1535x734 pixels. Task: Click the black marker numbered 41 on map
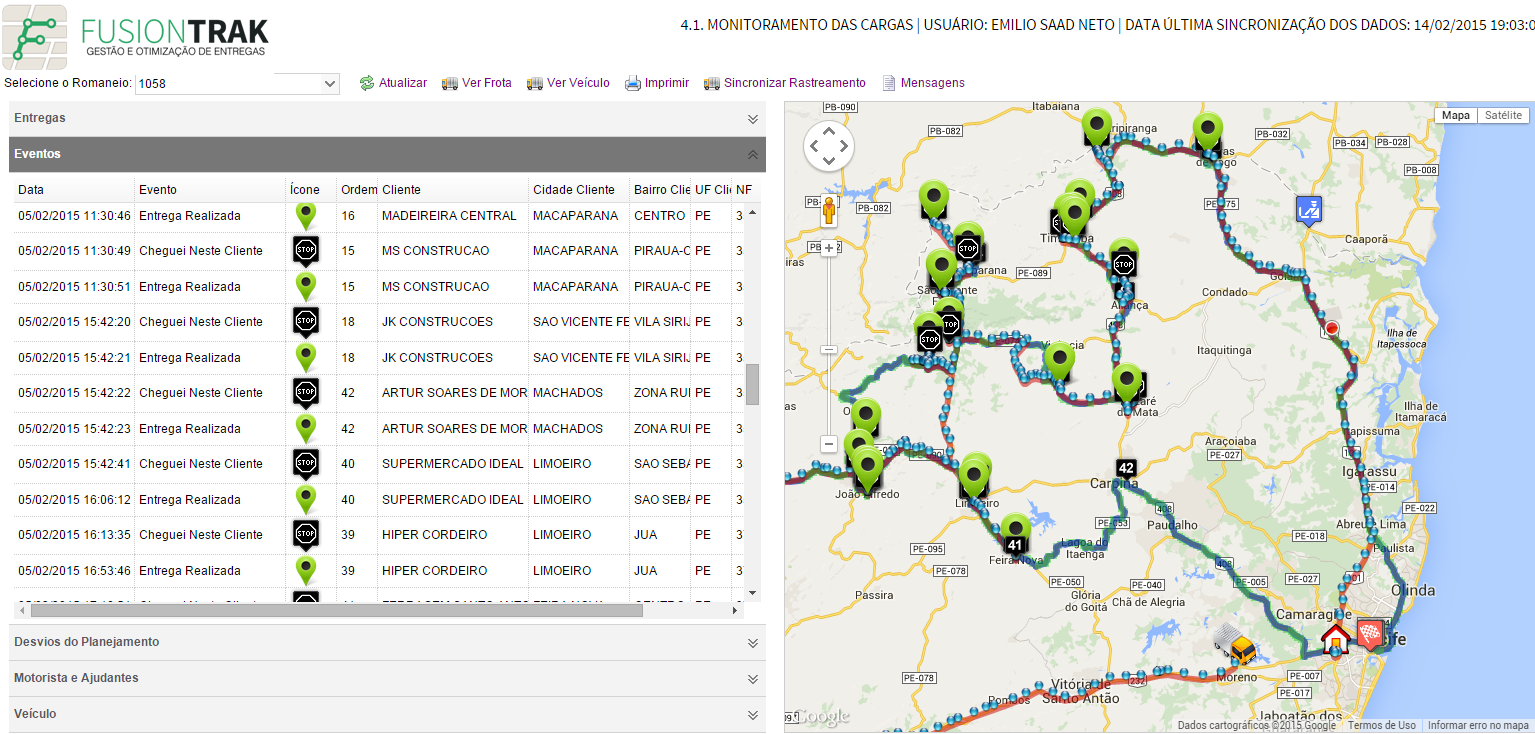(1015, 545)
